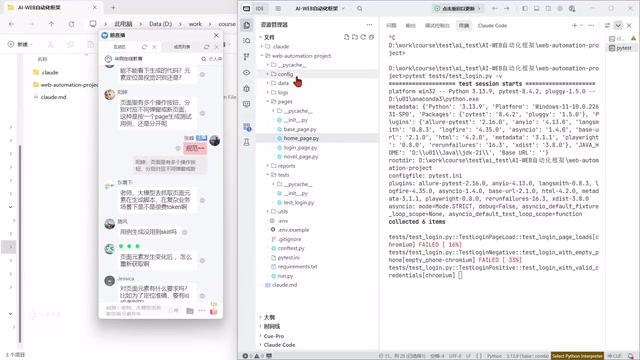Toggle the terminal panel maximize chevron
The width and height of the screenshot is (640, 360).
(x=618, y=25)
